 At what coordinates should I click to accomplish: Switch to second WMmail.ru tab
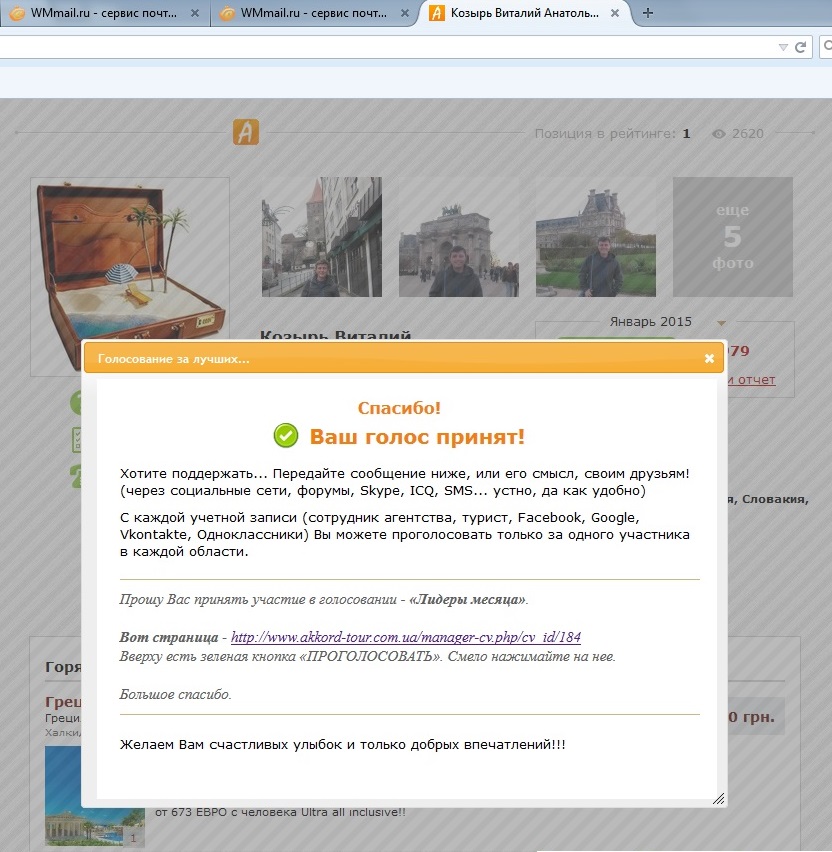[x=313, y=13]
